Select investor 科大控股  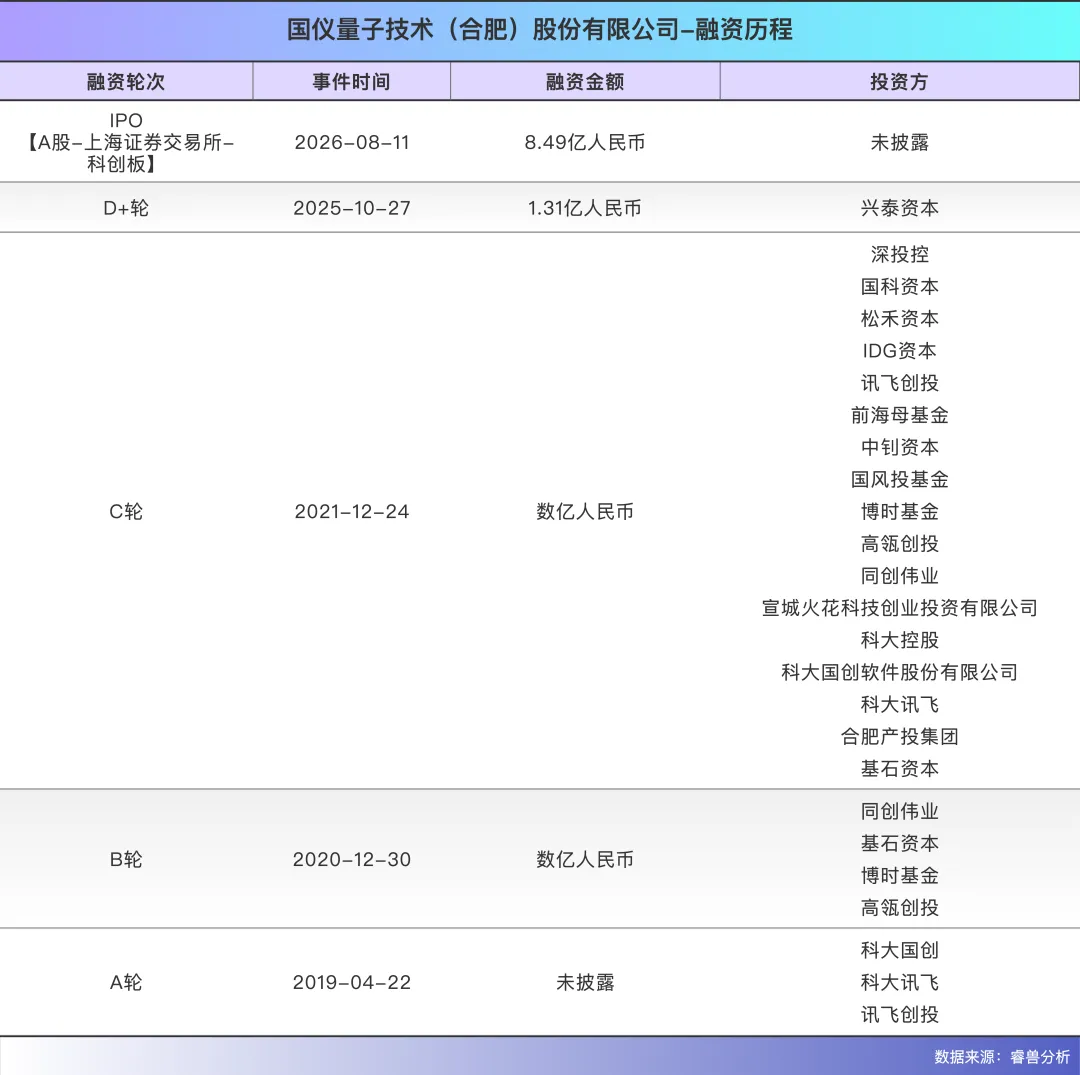(900, 640)
